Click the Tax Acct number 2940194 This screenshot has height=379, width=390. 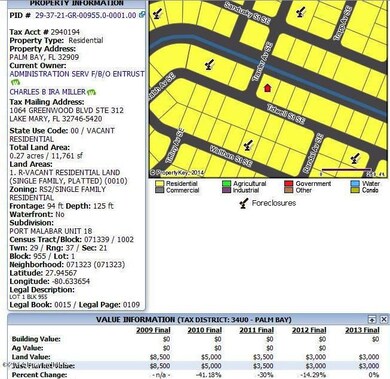(x=65, y=32)
